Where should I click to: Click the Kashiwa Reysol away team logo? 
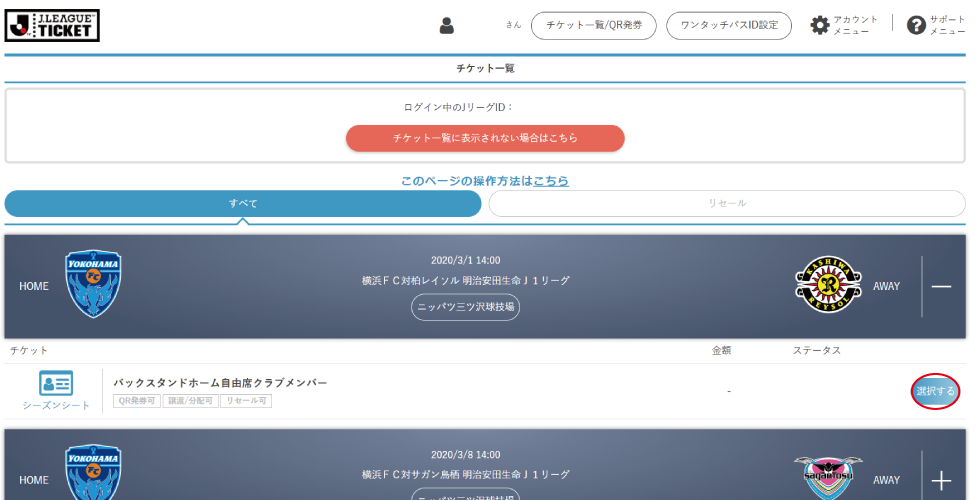coord(828,285)
